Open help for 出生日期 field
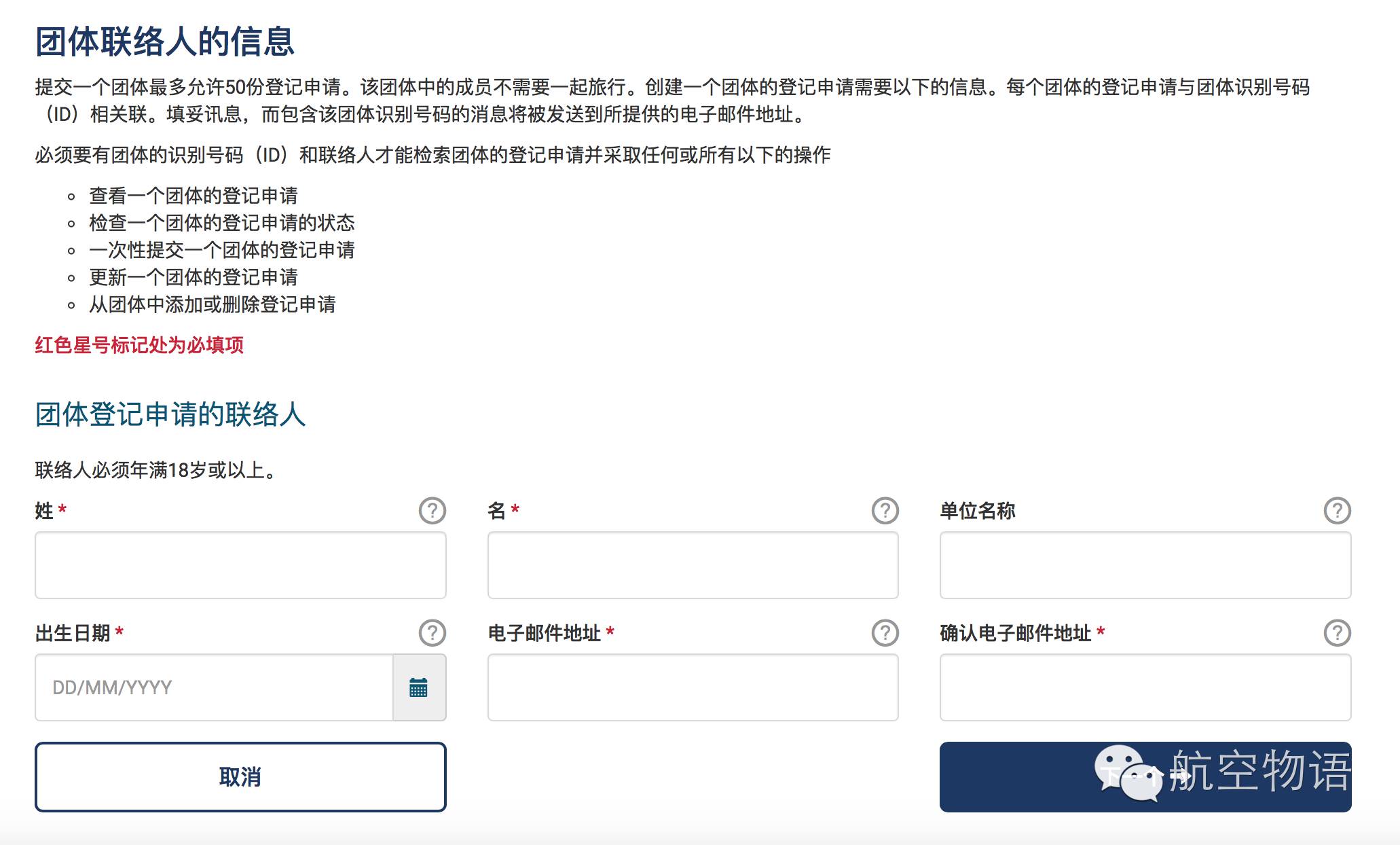 [x=432, y=632]
